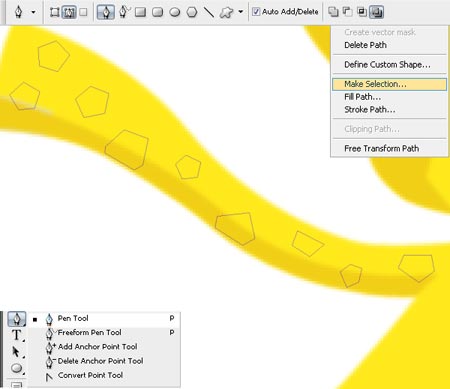The image size is (450, 389).
Task: Choose Delete Path from context menu
Action: (x=389, y=45)
